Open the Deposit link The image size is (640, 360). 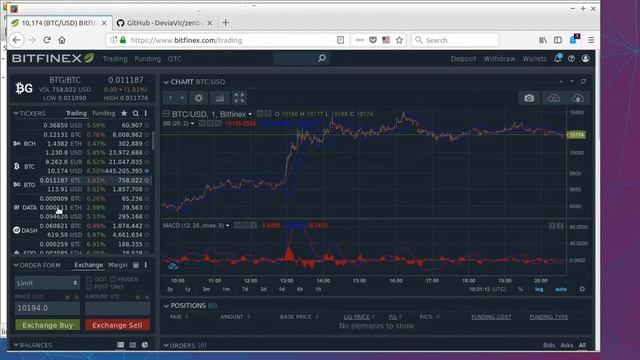(463, 59)
